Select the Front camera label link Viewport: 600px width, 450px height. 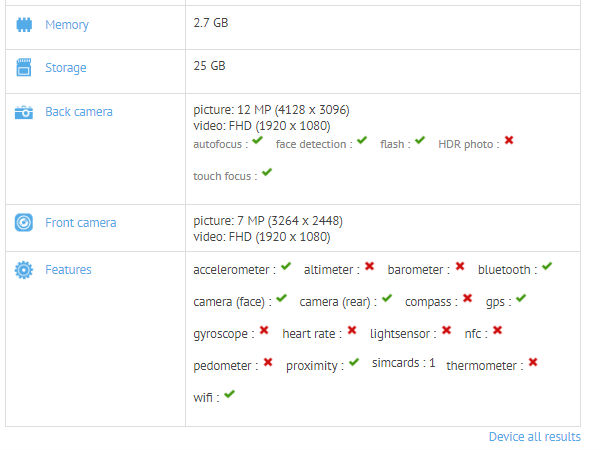pyautogui.click(x=81, y=223)
